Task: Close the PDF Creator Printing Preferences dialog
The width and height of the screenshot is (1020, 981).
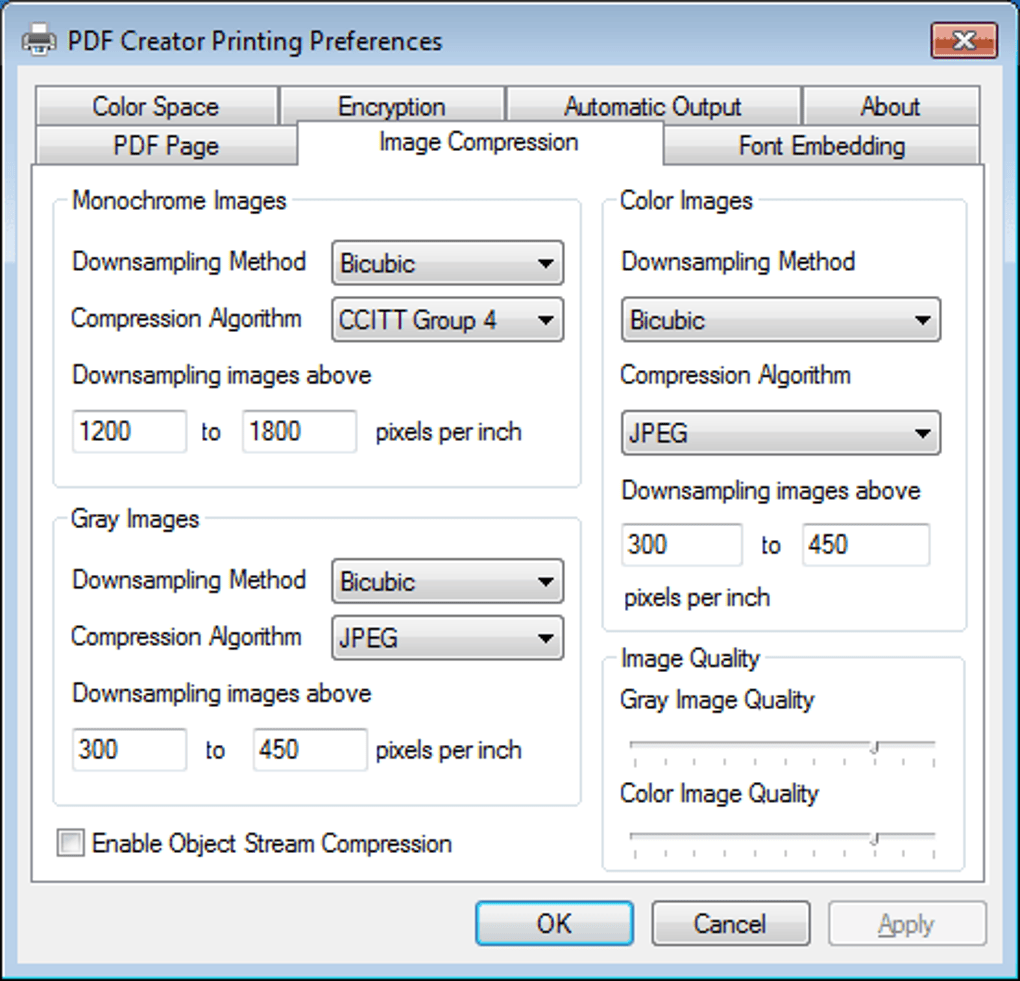Action: [963, 41]
